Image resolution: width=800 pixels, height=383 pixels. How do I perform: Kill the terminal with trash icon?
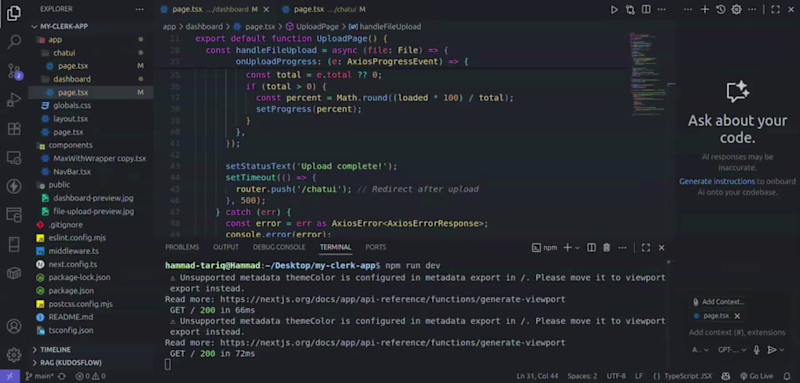(606, 248)
